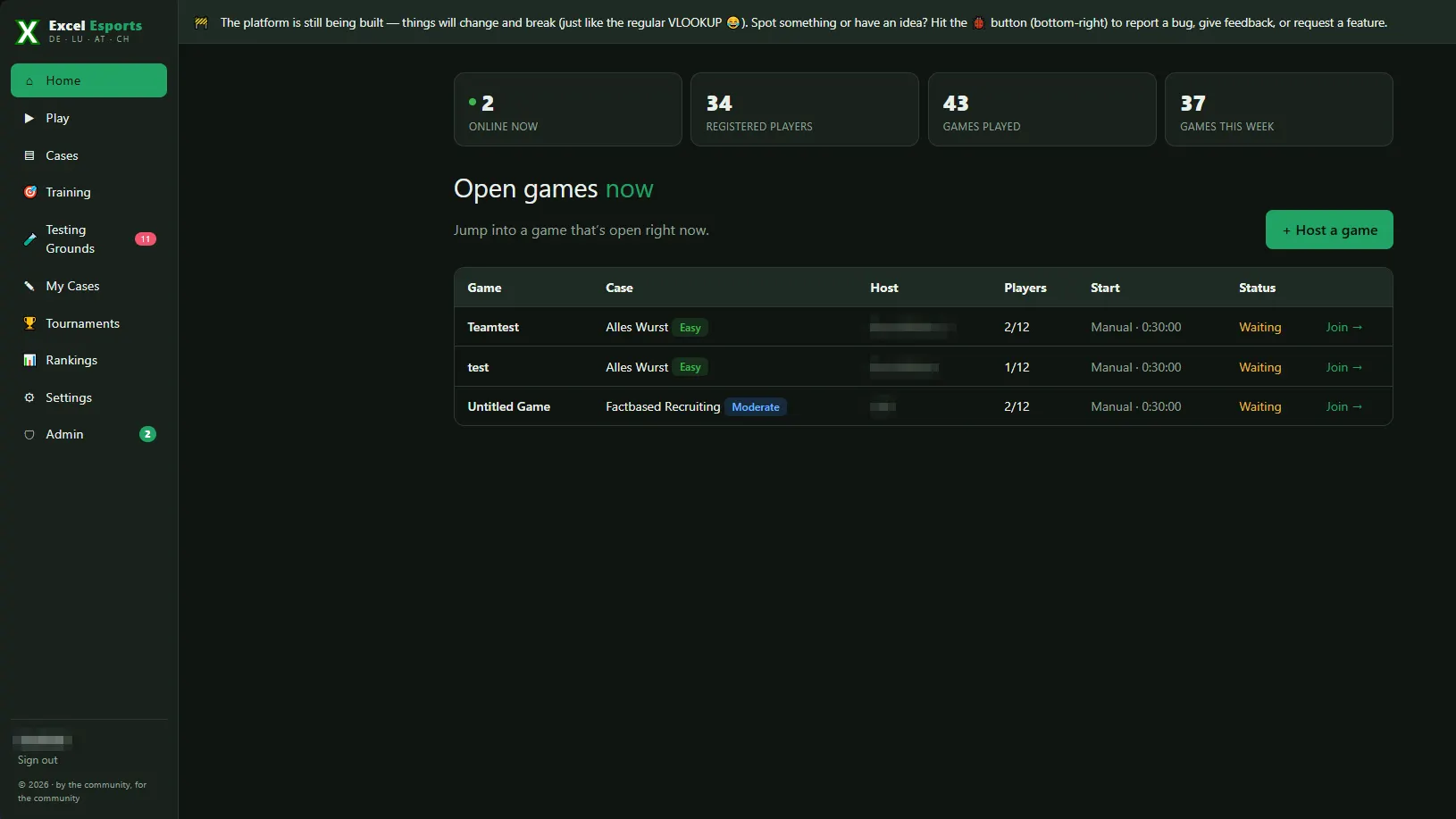Click the Testing Grounds 11 badge
The image size is (1456, 819).
pos(146,239)
